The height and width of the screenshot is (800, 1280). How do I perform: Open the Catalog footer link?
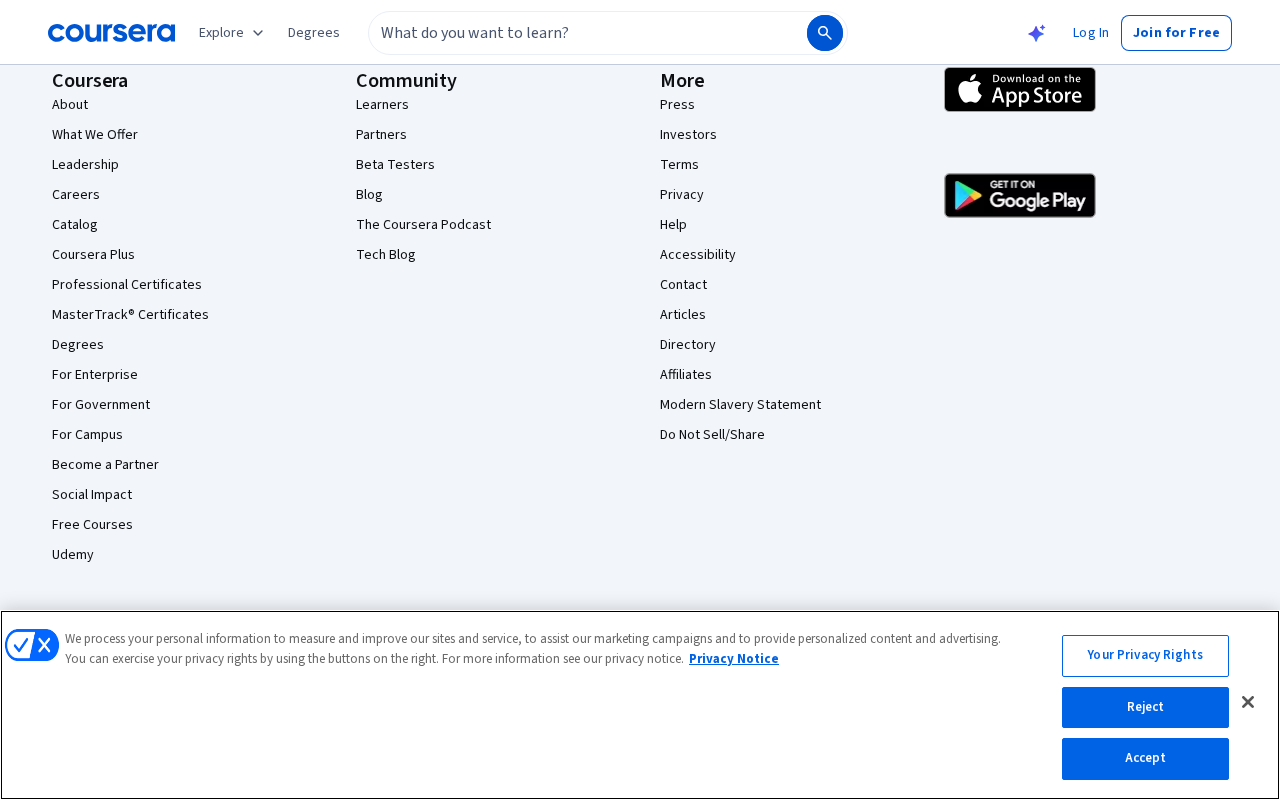(75, 225)
